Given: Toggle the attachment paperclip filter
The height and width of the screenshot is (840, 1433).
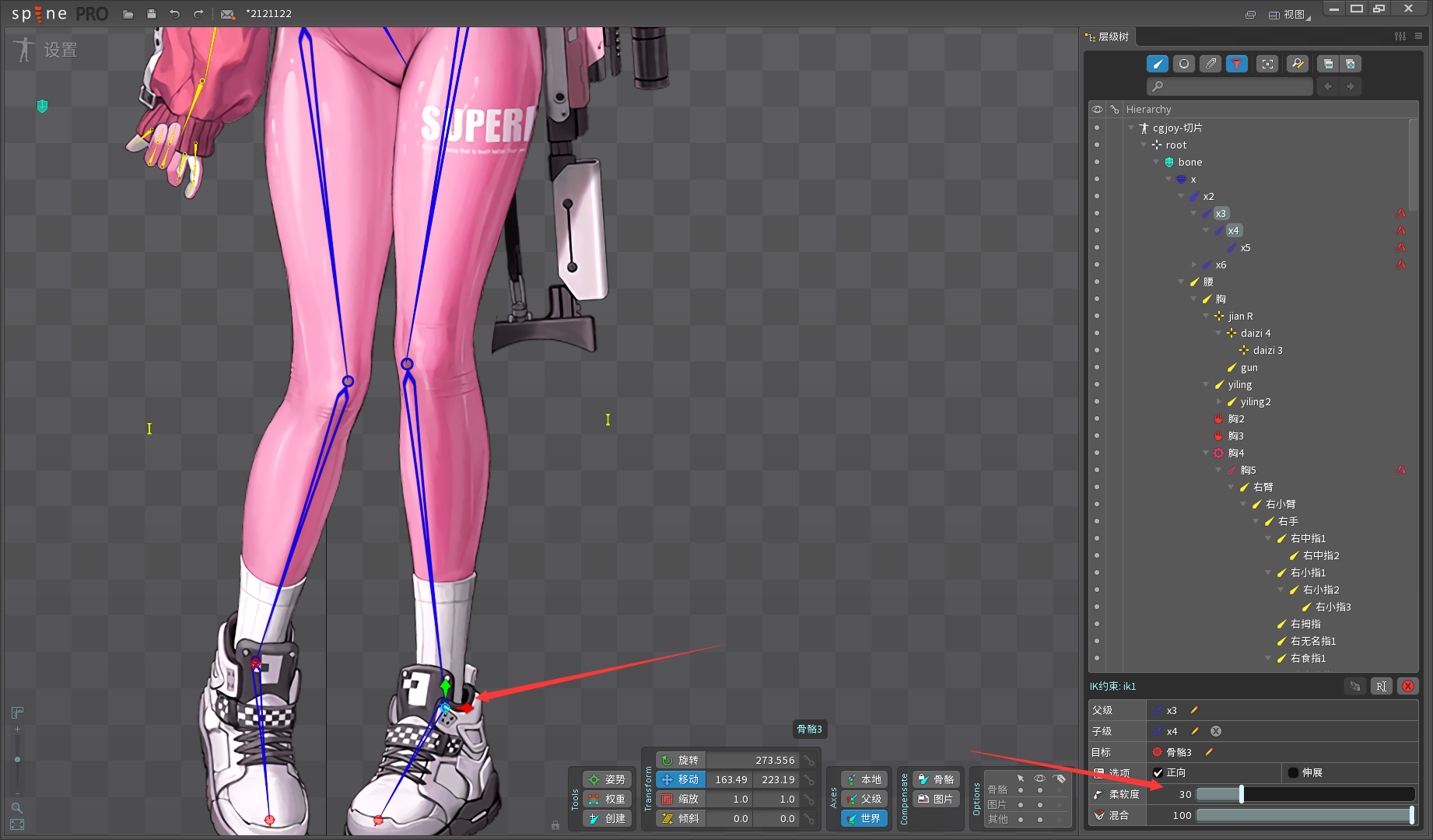Looking at the screenshot, I should (1211, 64).
